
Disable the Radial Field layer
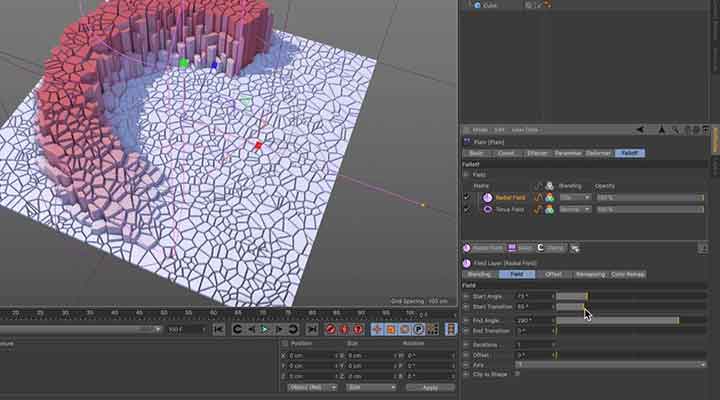click(467, 197)
